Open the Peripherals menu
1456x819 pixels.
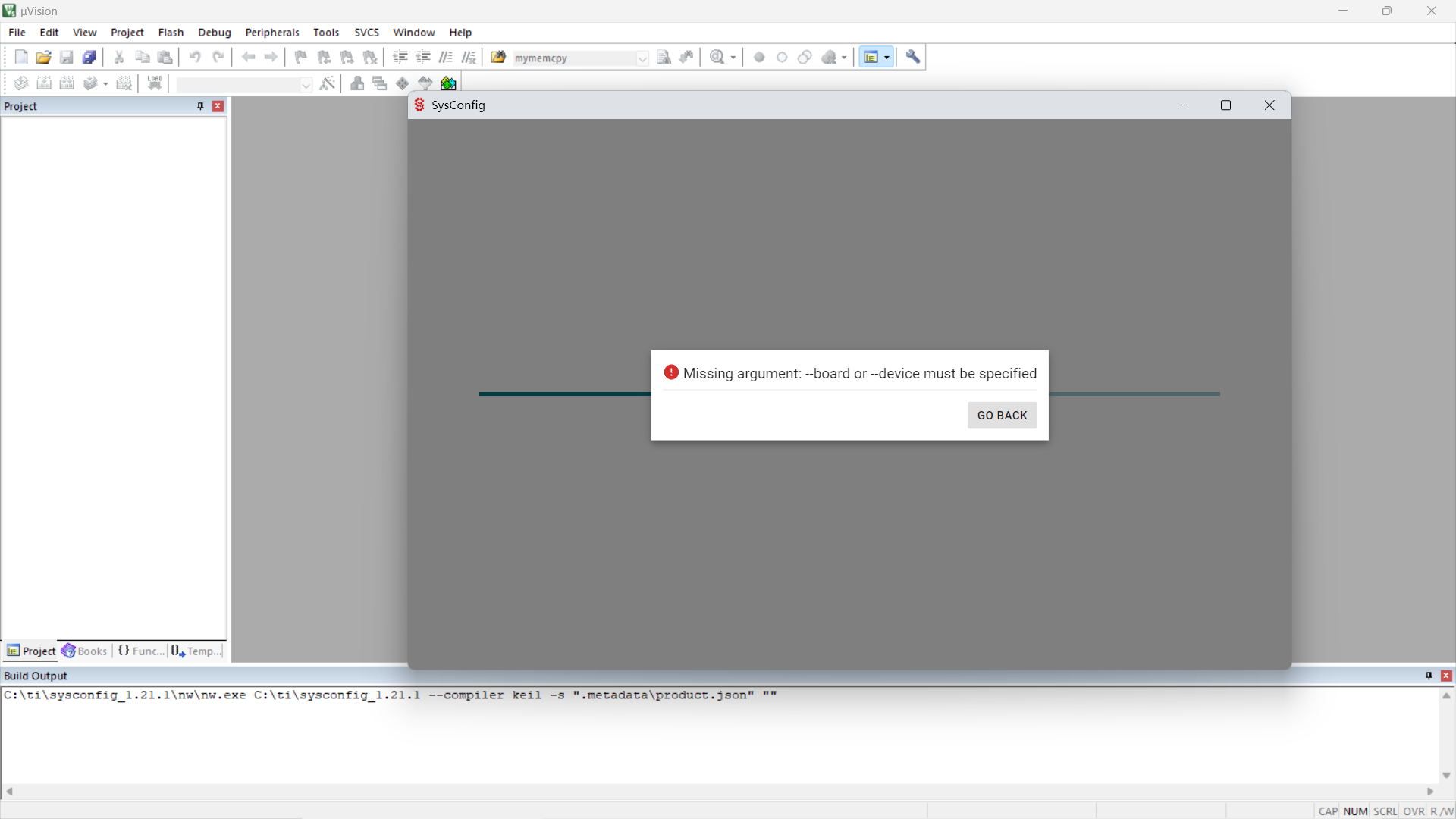[x=271, y=33]
